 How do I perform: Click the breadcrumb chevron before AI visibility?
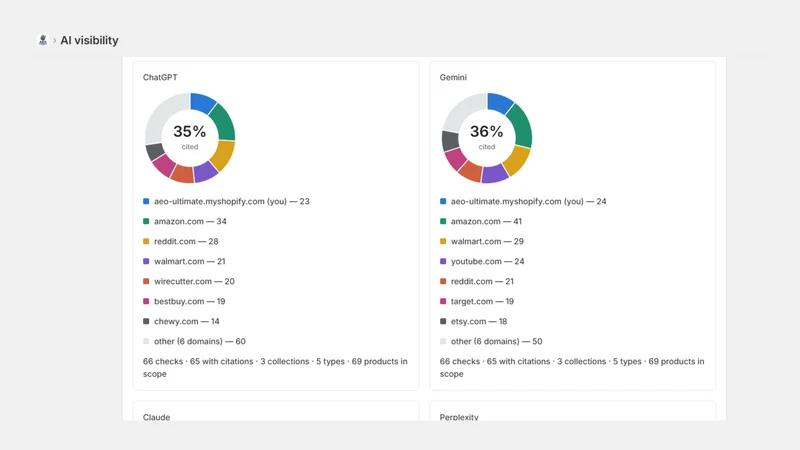55,40
